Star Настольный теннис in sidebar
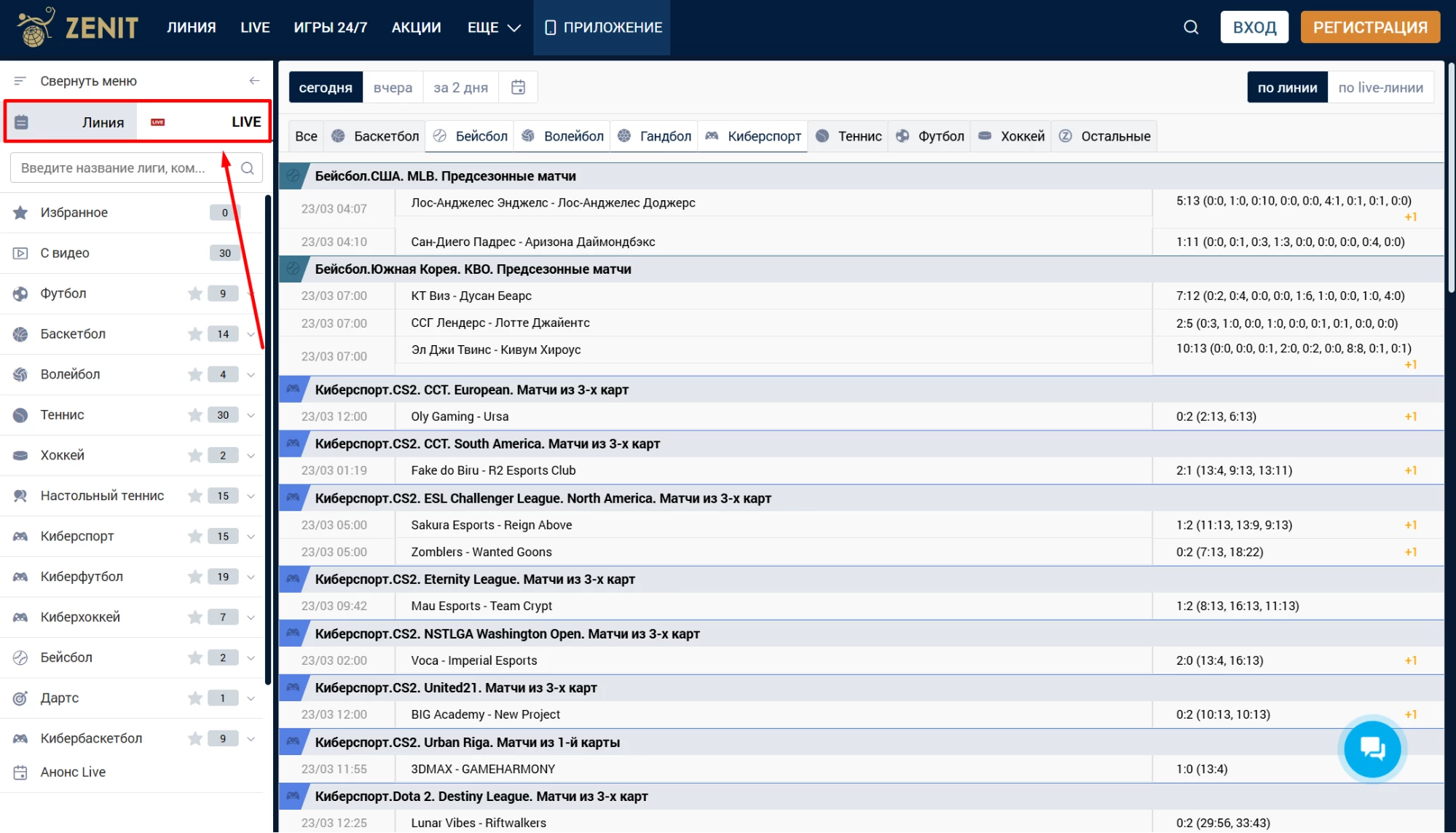The width and height of the screenshot is (1456, 833). [194, 496]
